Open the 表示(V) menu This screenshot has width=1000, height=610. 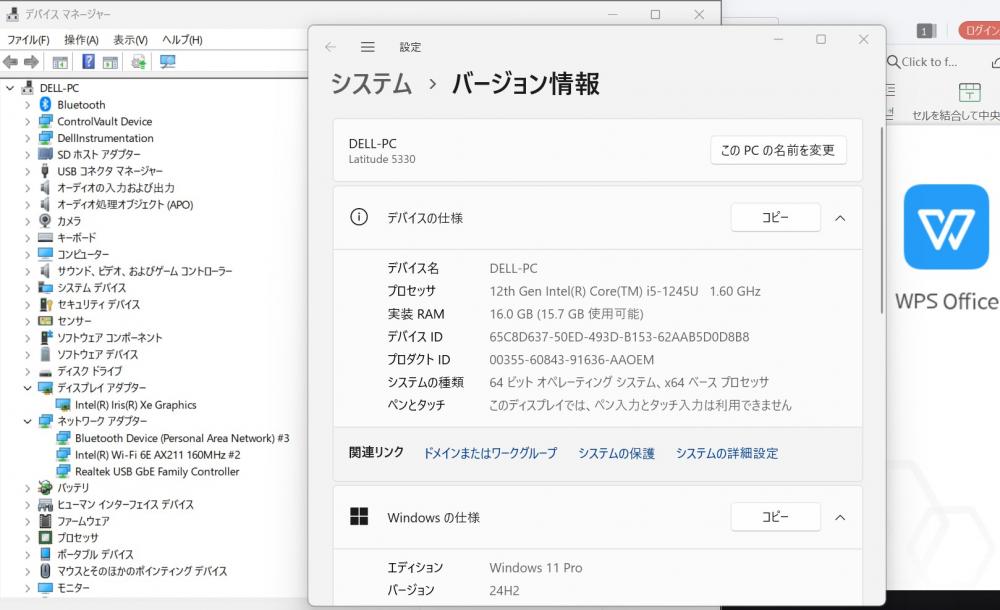tap(130, 40)
